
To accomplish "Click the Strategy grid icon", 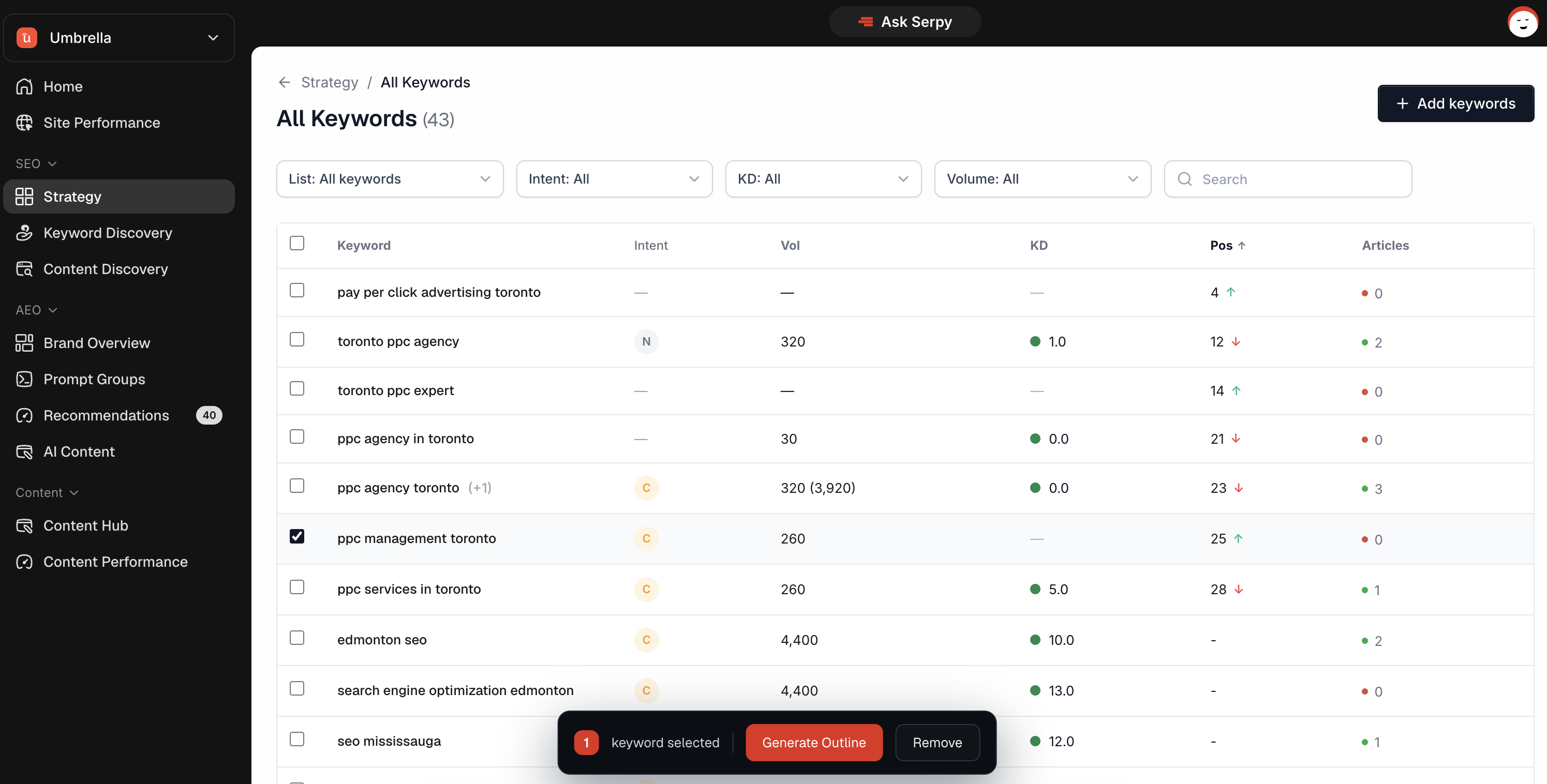I will coord(24,197).
